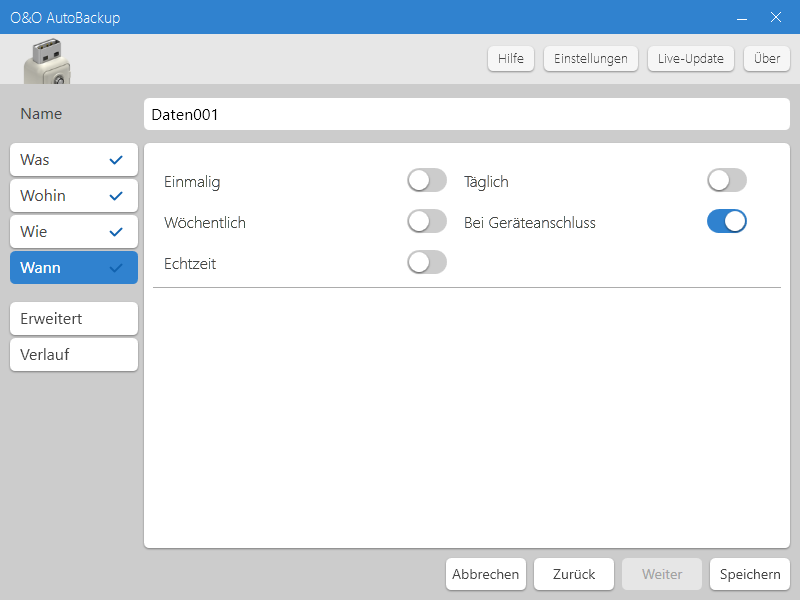Image resolution: width=800 pixels, height=600 pixels.
Task: Disable the Bei Geräteanschluss switch
Action: point(727,221)
